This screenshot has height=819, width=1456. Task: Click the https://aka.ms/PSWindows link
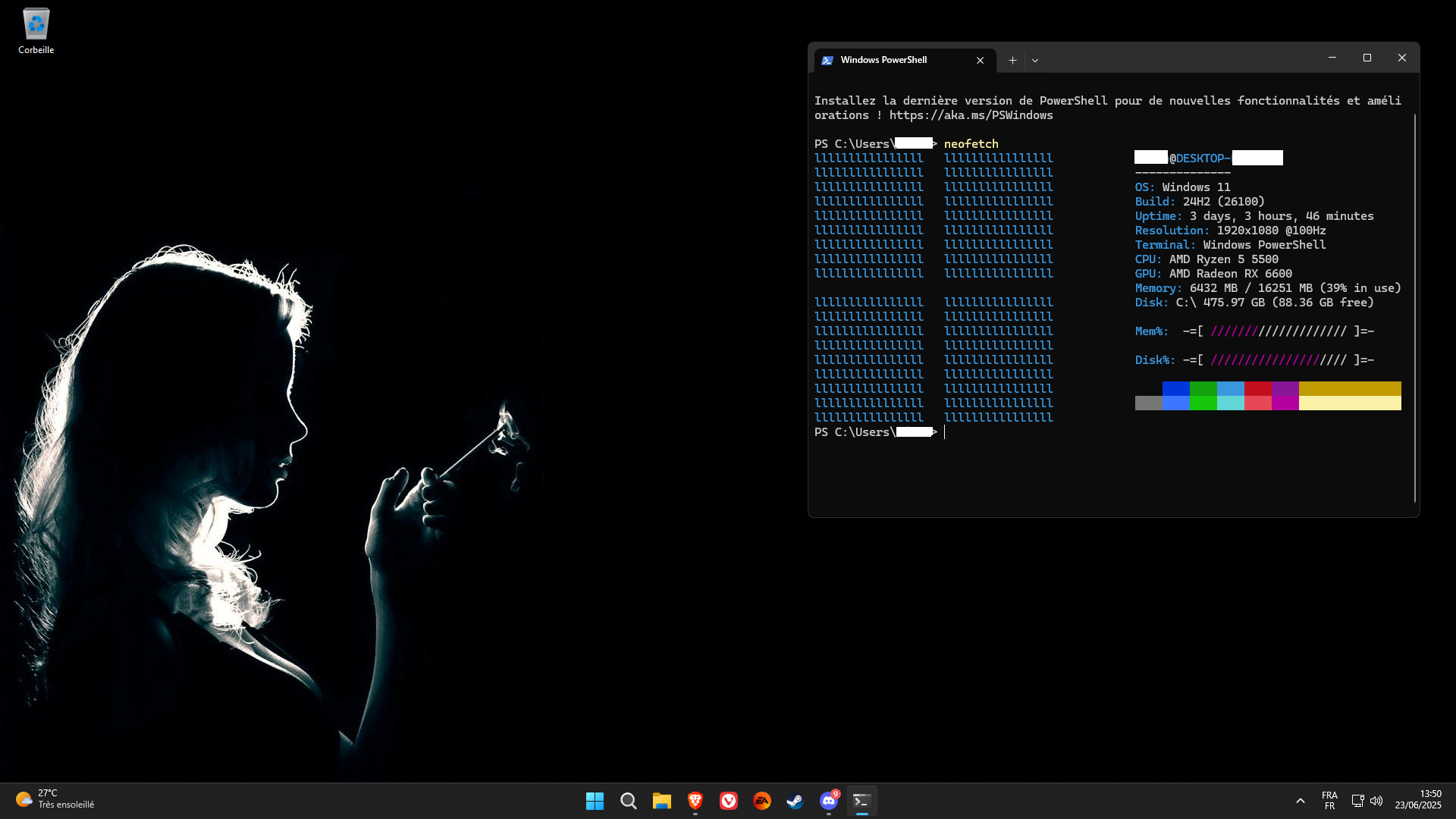(971, 115)
